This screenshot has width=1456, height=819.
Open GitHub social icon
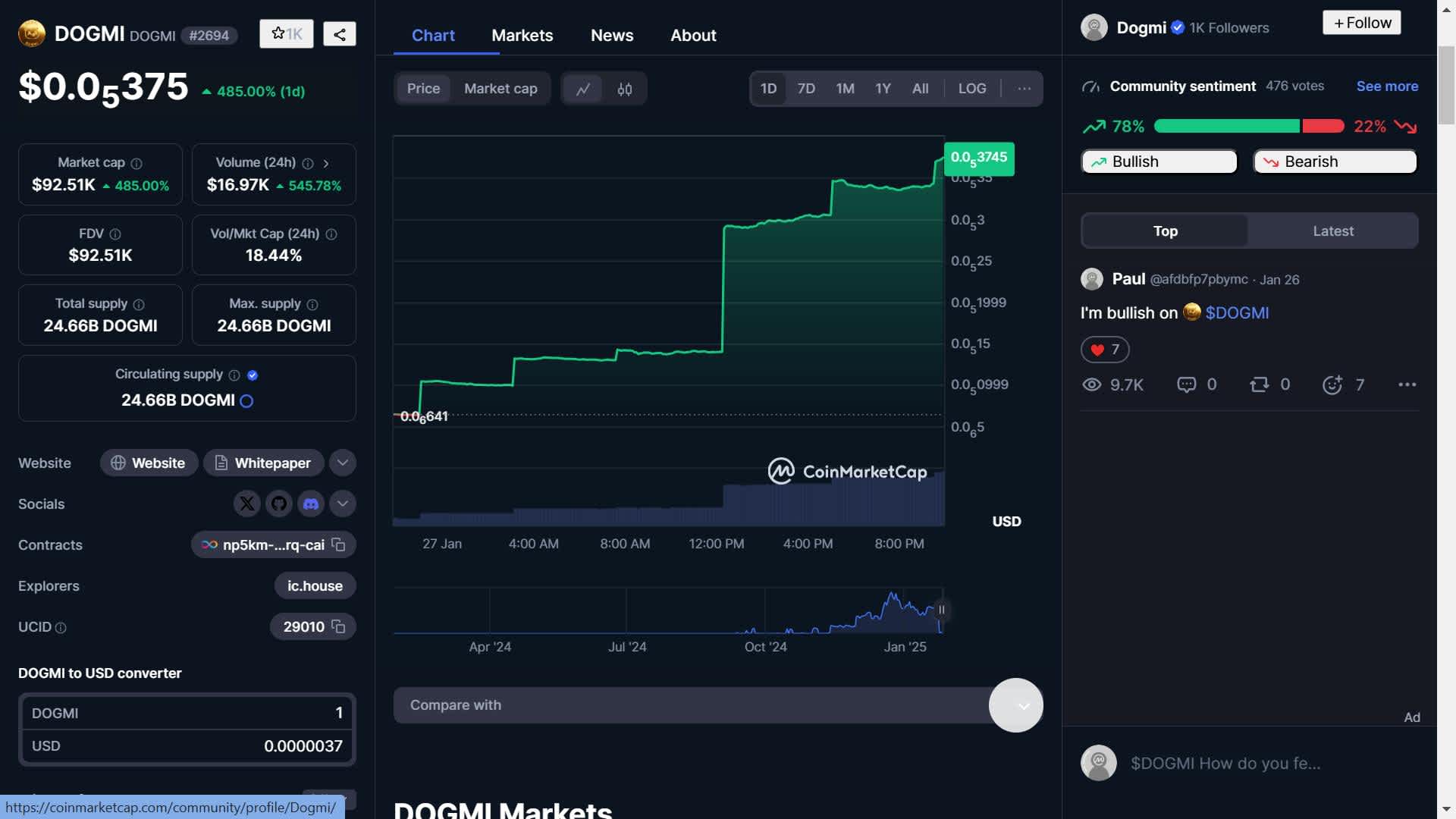point(279,504)
